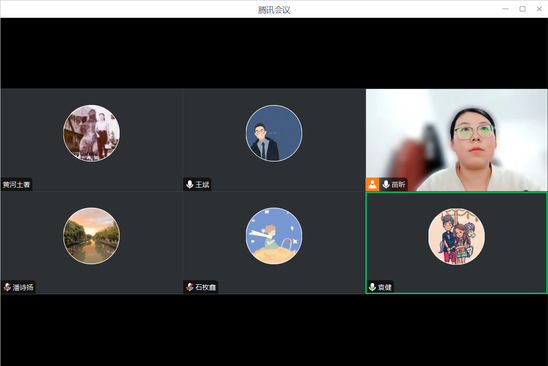Select the cartoon man avatar of 王斌
548x366 pixels.
274,133
